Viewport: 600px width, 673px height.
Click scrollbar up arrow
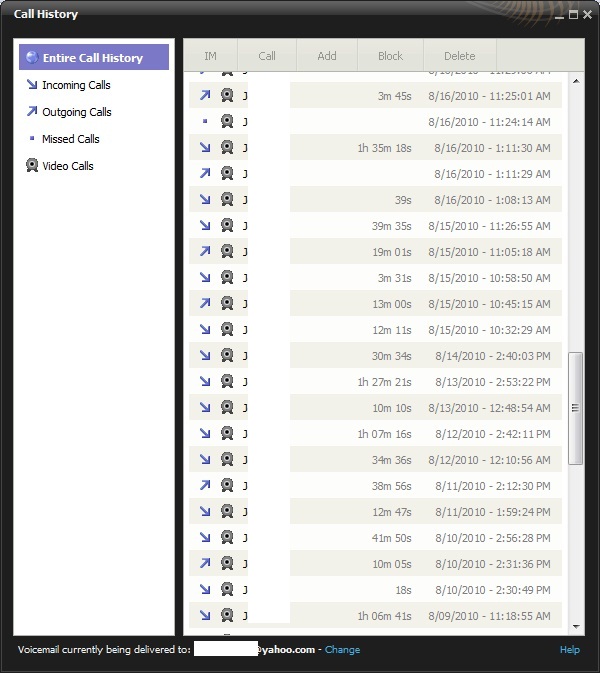[576, 81]
